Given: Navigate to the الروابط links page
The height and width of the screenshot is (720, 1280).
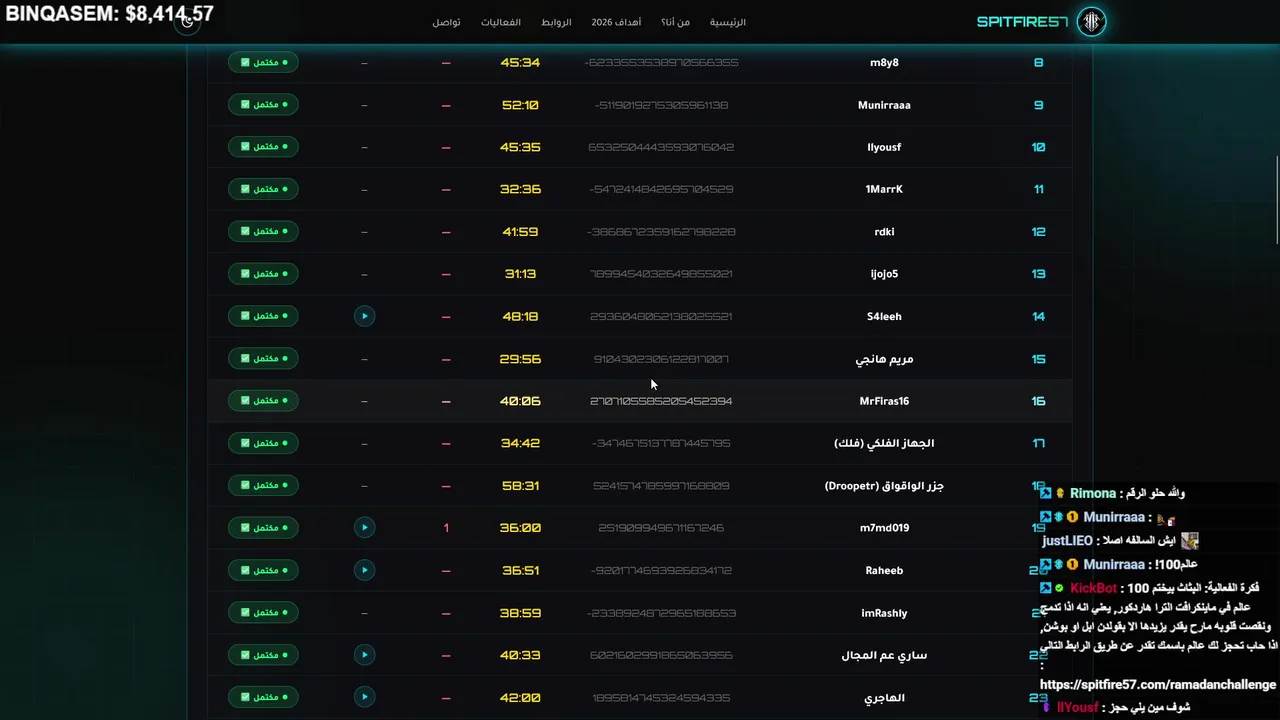Looking at the screenshot, I should point(556,22).
